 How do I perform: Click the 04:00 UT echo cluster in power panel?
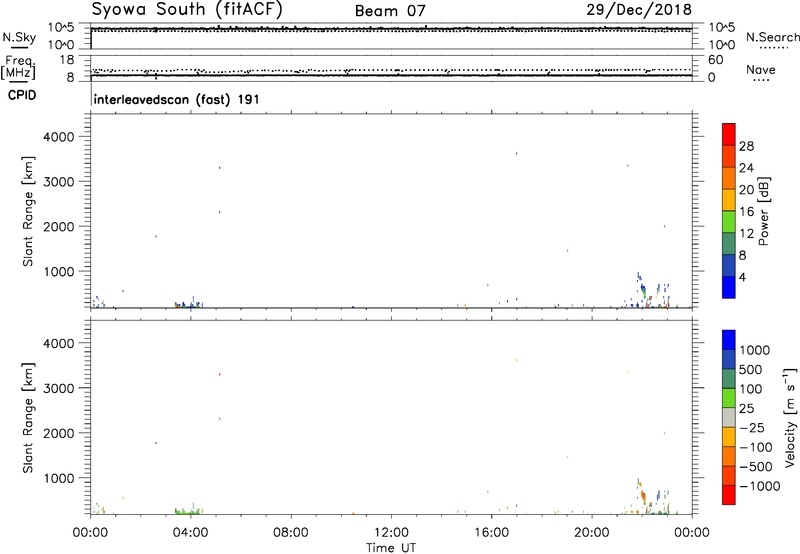point(188,304)
